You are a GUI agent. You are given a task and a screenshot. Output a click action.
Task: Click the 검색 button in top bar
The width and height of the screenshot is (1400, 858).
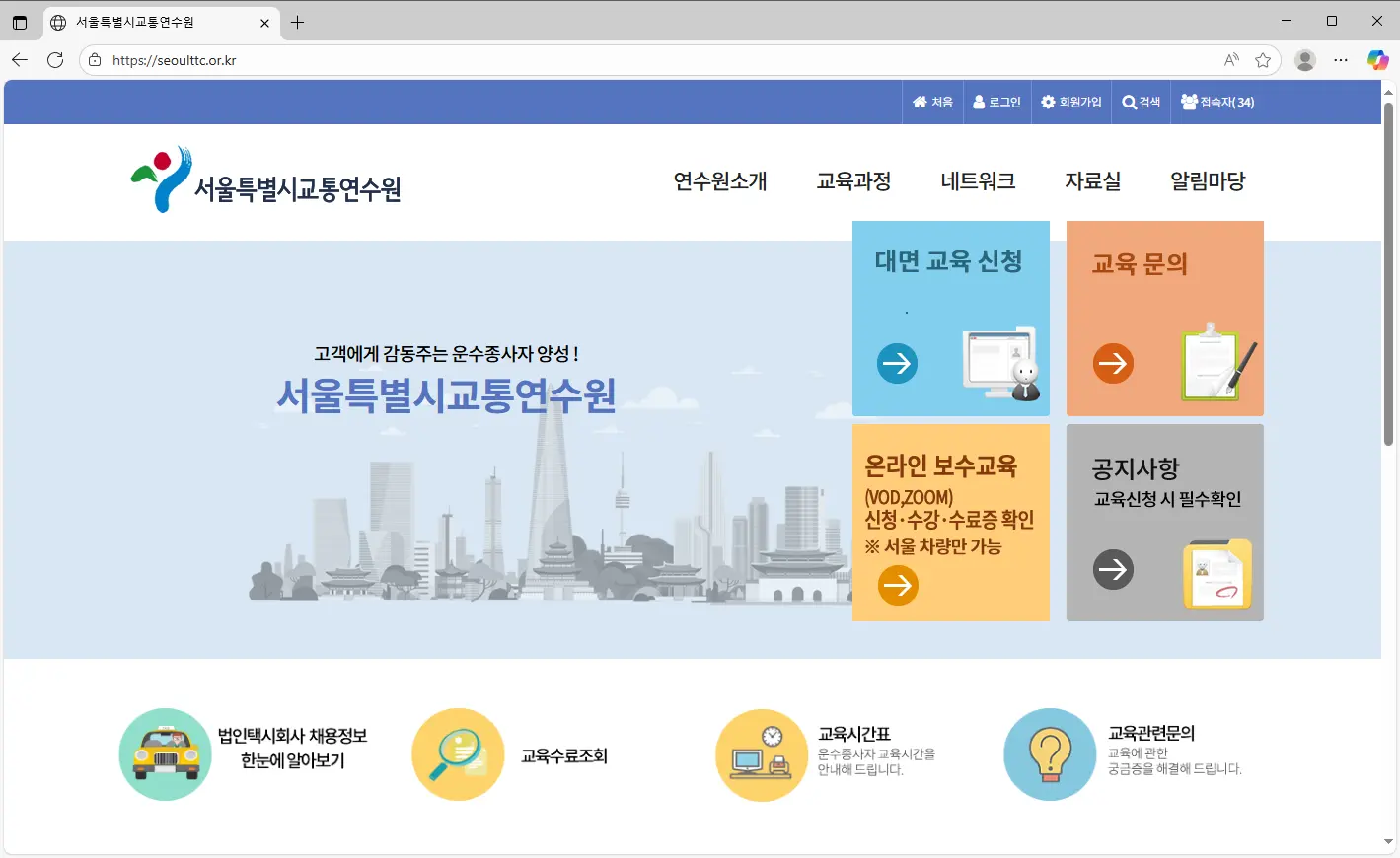point(1141,103)
